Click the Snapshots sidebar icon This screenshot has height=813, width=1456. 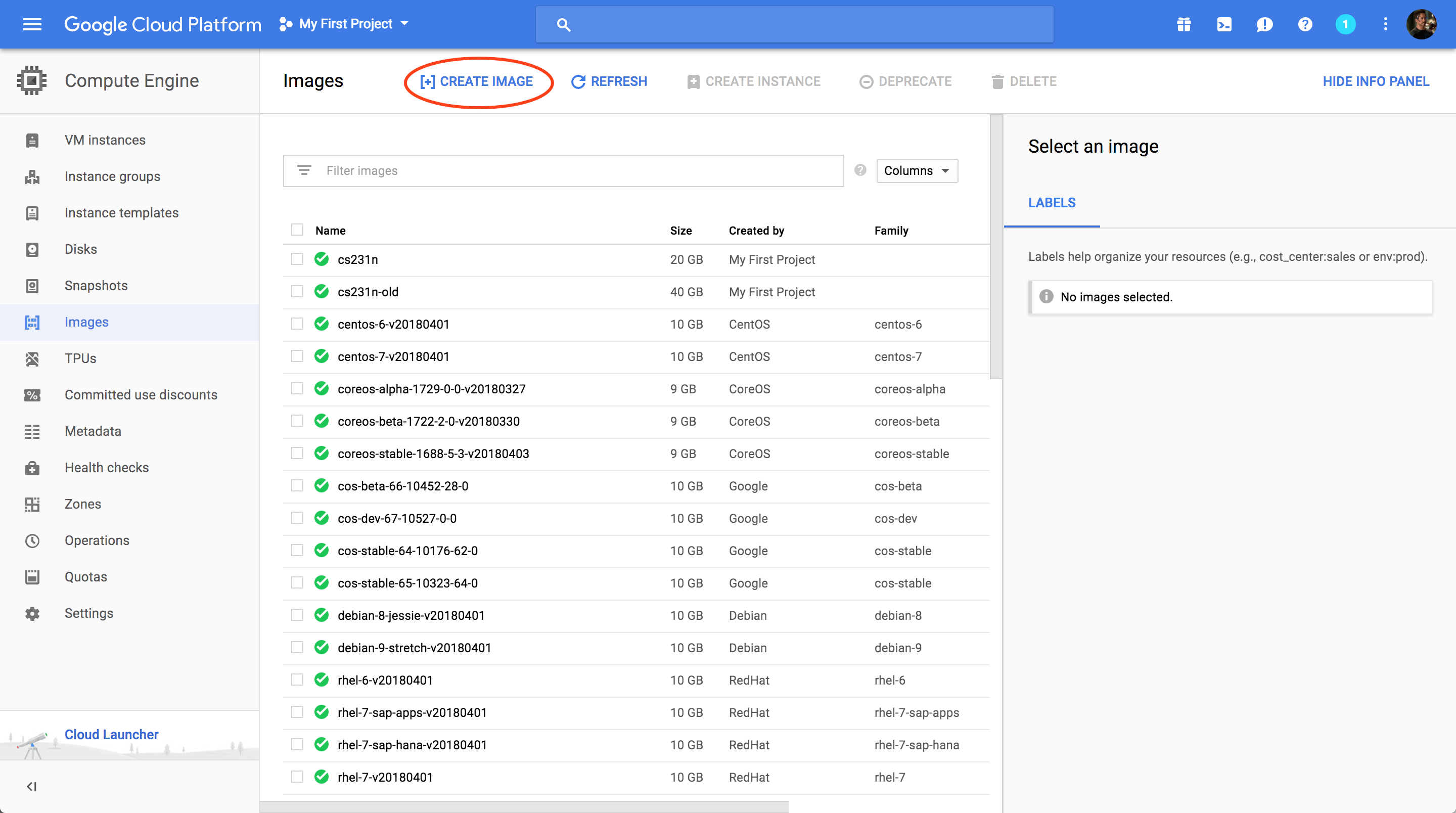point(32,286)
